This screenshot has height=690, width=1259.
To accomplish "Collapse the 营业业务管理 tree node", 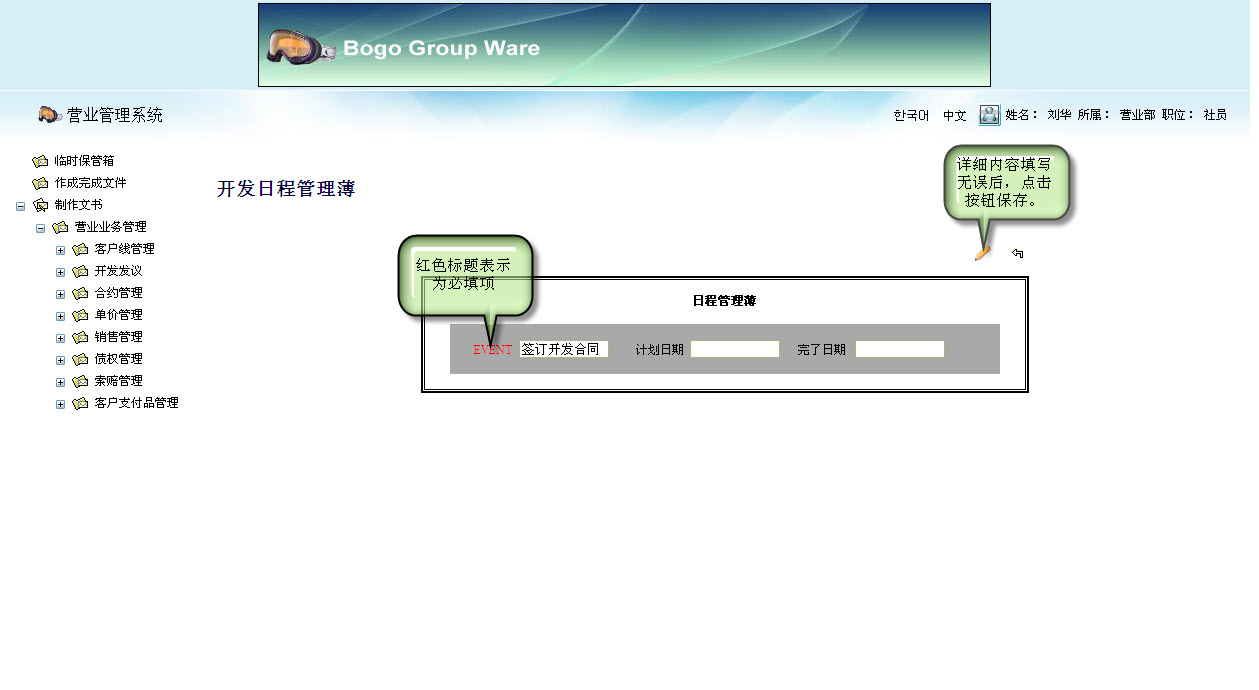I will (x=40, y=228).
